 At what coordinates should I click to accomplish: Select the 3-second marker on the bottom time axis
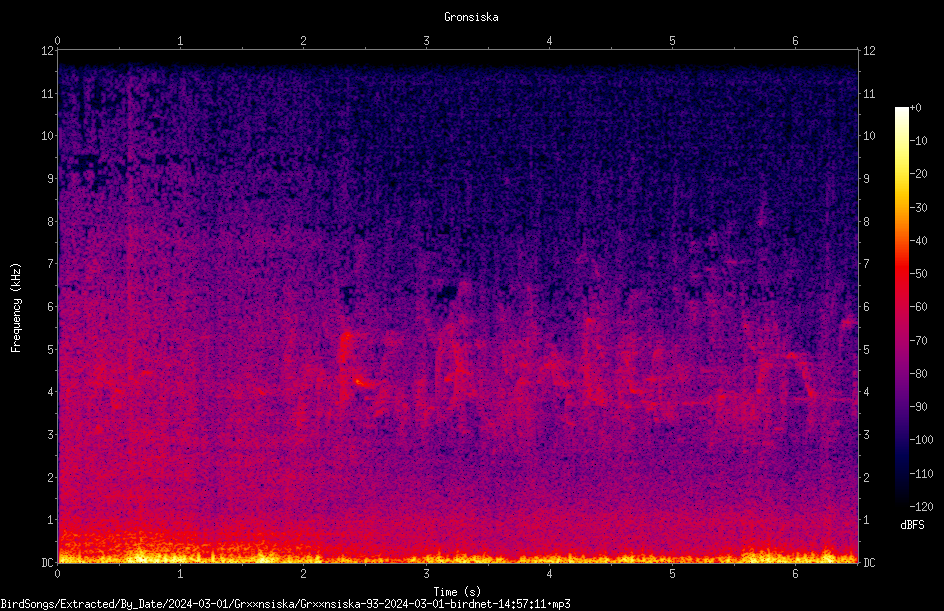point(426,574)
